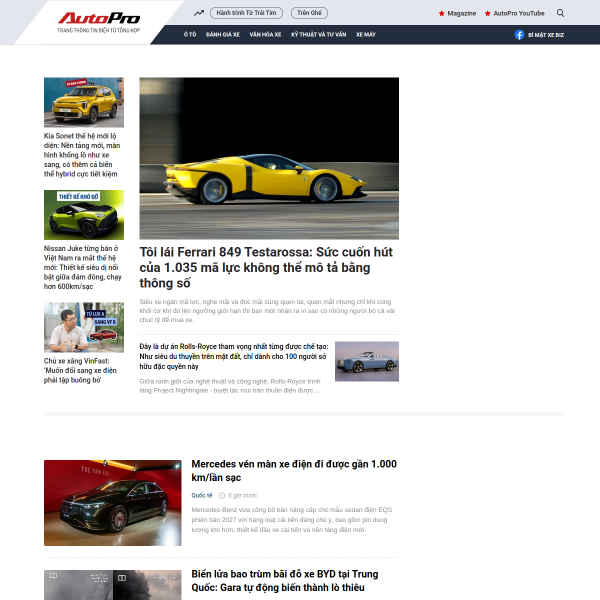The width and height of the screenshot is (600, 600).
Task: Select the Đánh Giá Xe menu
Action: pos(223,34)
